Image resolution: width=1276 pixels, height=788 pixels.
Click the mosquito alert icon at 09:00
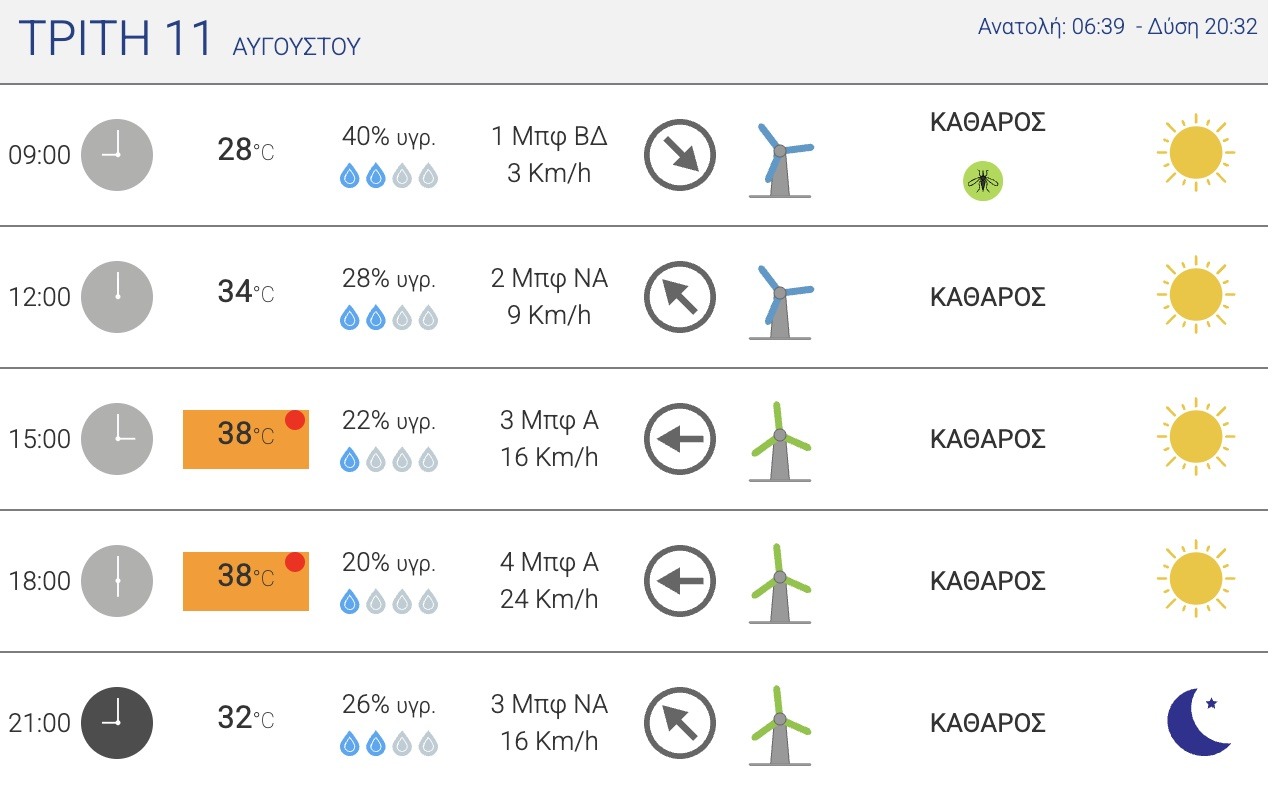(x=983, y=181)
